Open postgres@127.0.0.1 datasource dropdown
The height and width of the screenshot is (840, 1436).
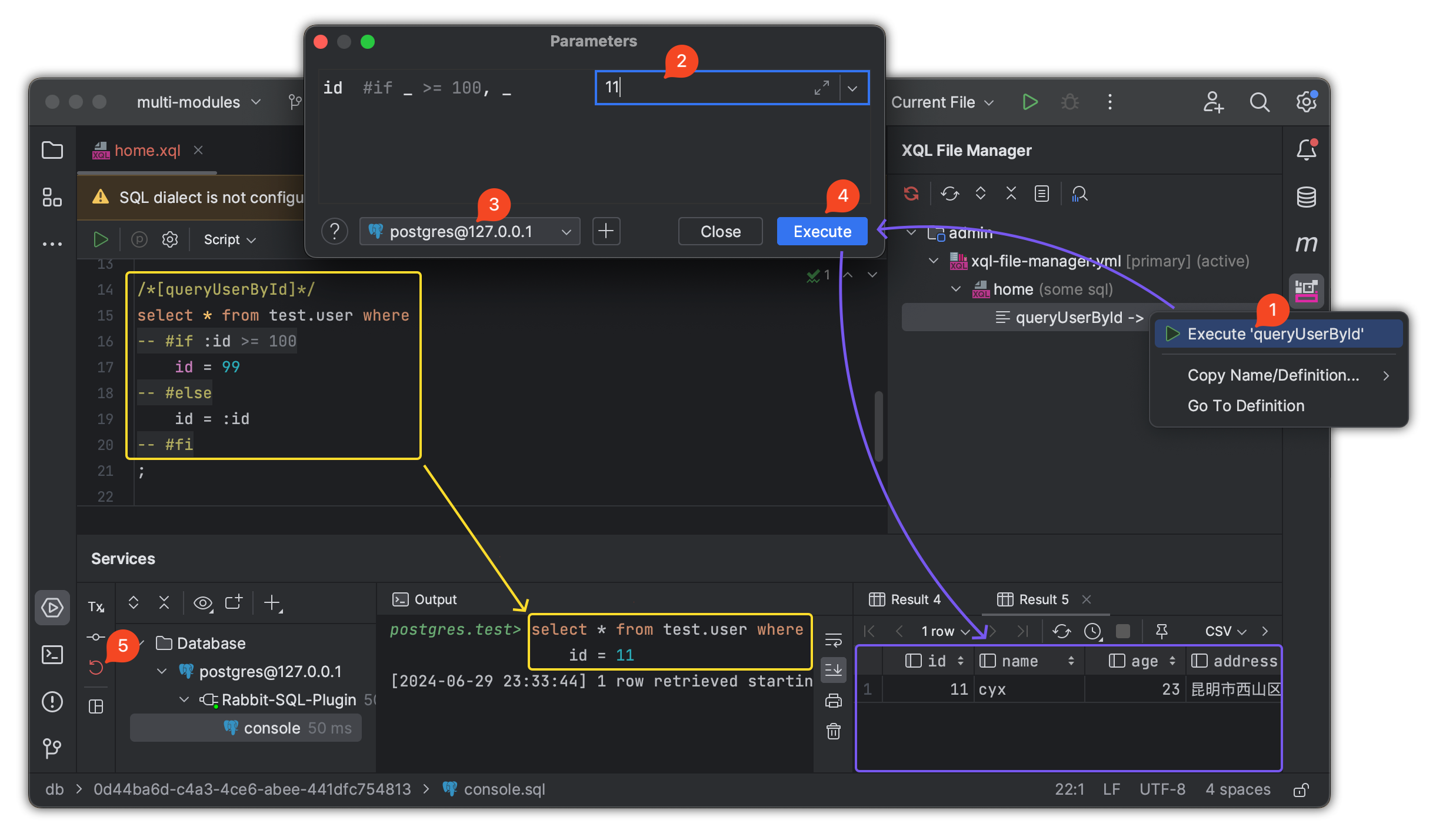[x=469, y=231]
